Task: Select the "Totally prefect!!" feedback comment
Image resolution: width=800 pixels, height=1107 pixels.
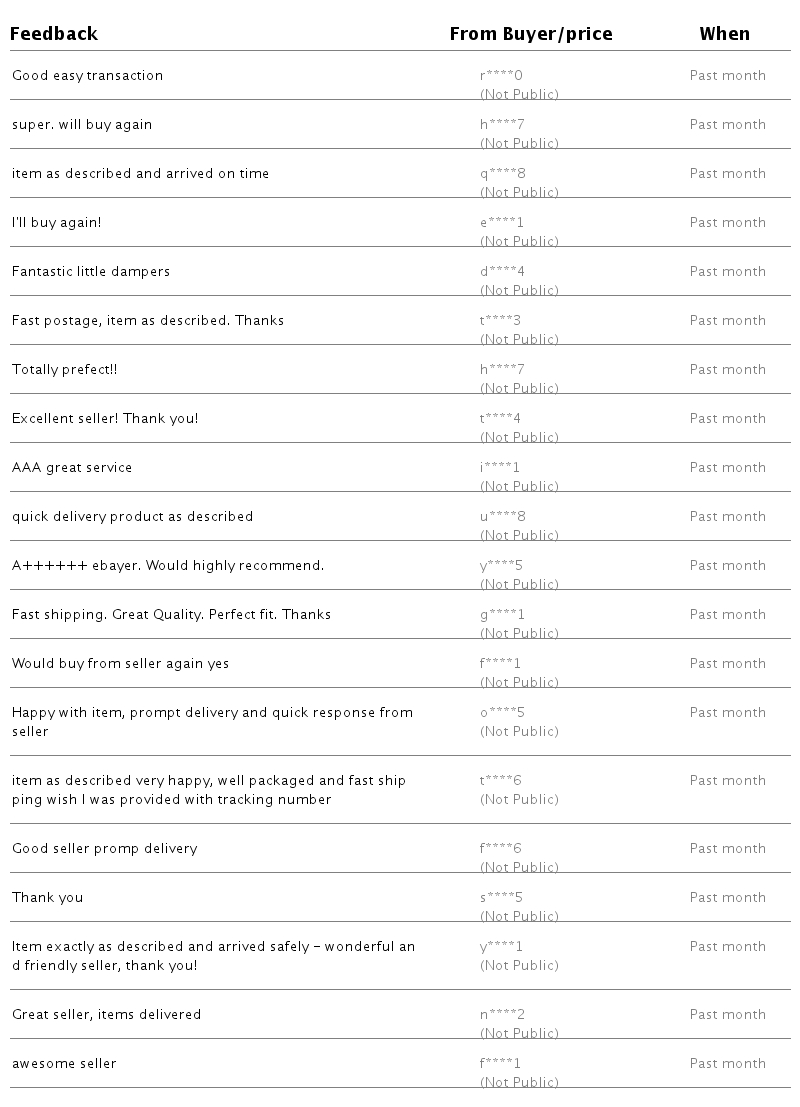Action: 65,370
